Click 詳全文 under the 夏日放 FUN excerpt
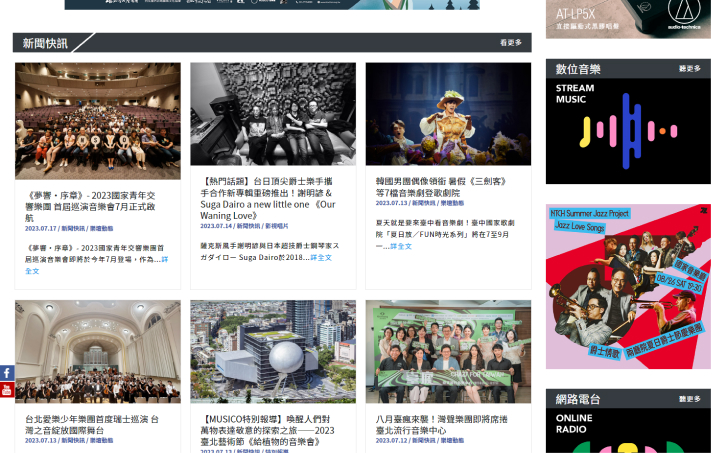This screenshot has width=727, height=453. point(401,246)
